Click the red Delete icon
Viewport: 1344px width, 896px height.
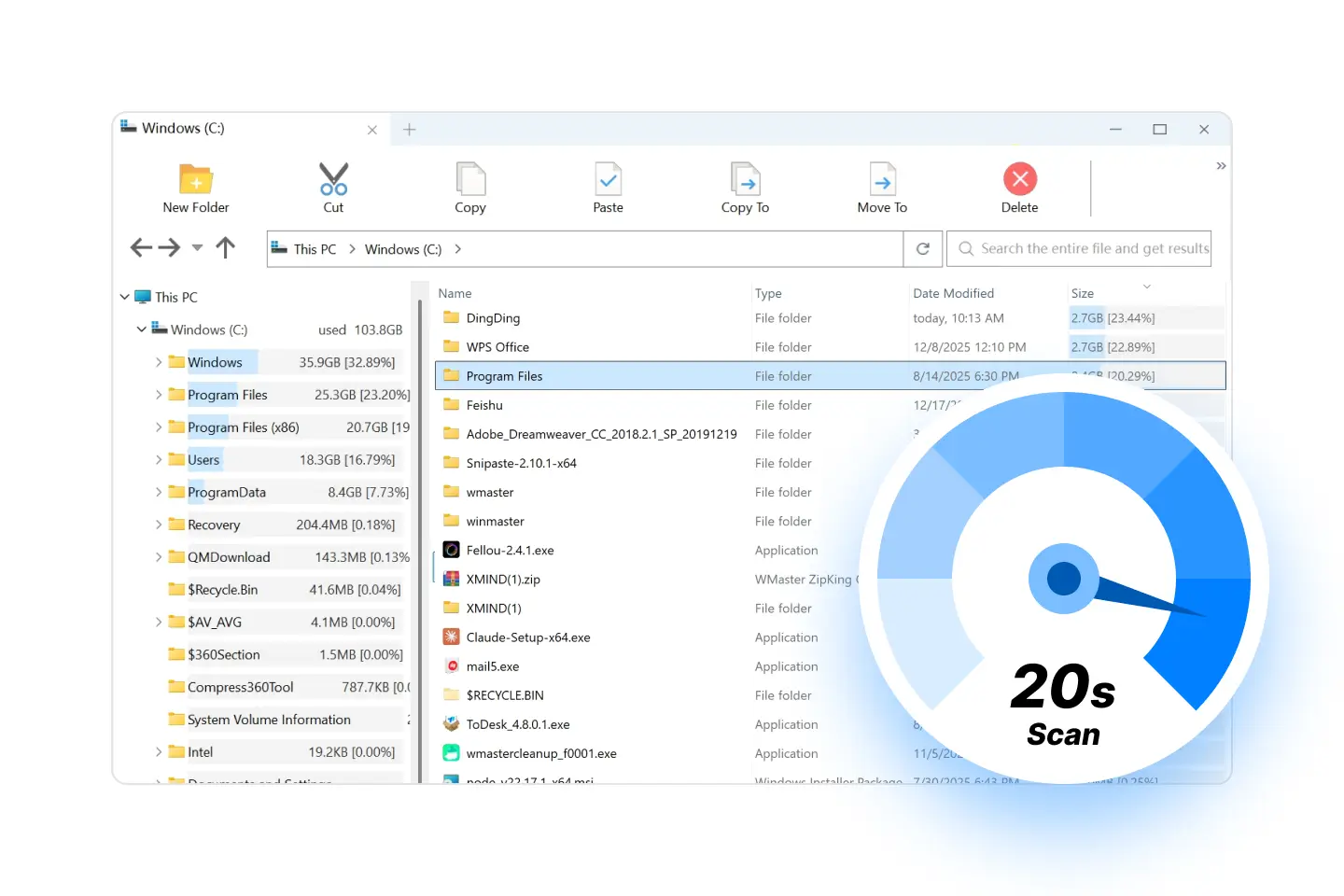tap(1019, 178)
